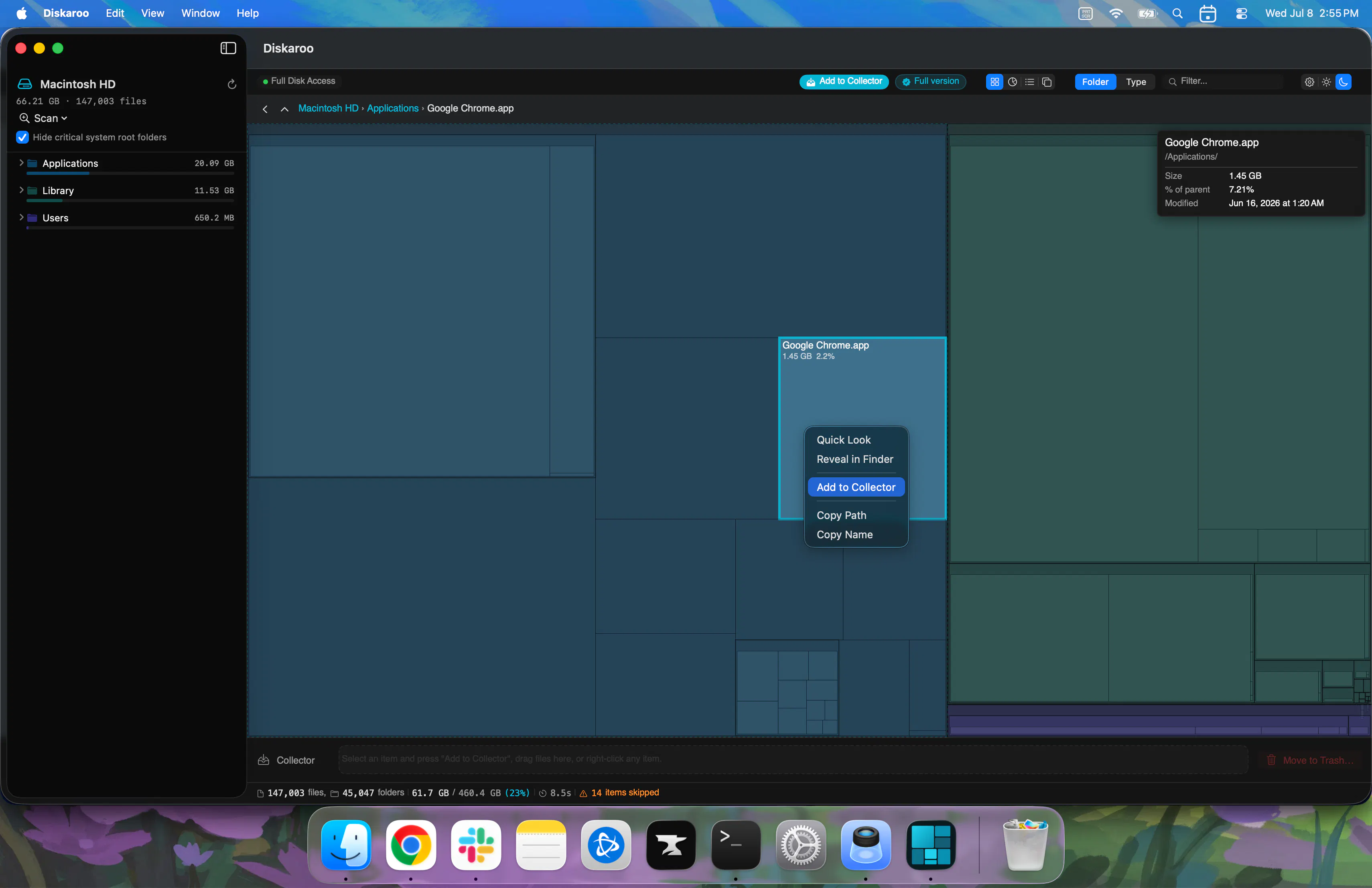Go up one folder level

[x=284, y=109]
